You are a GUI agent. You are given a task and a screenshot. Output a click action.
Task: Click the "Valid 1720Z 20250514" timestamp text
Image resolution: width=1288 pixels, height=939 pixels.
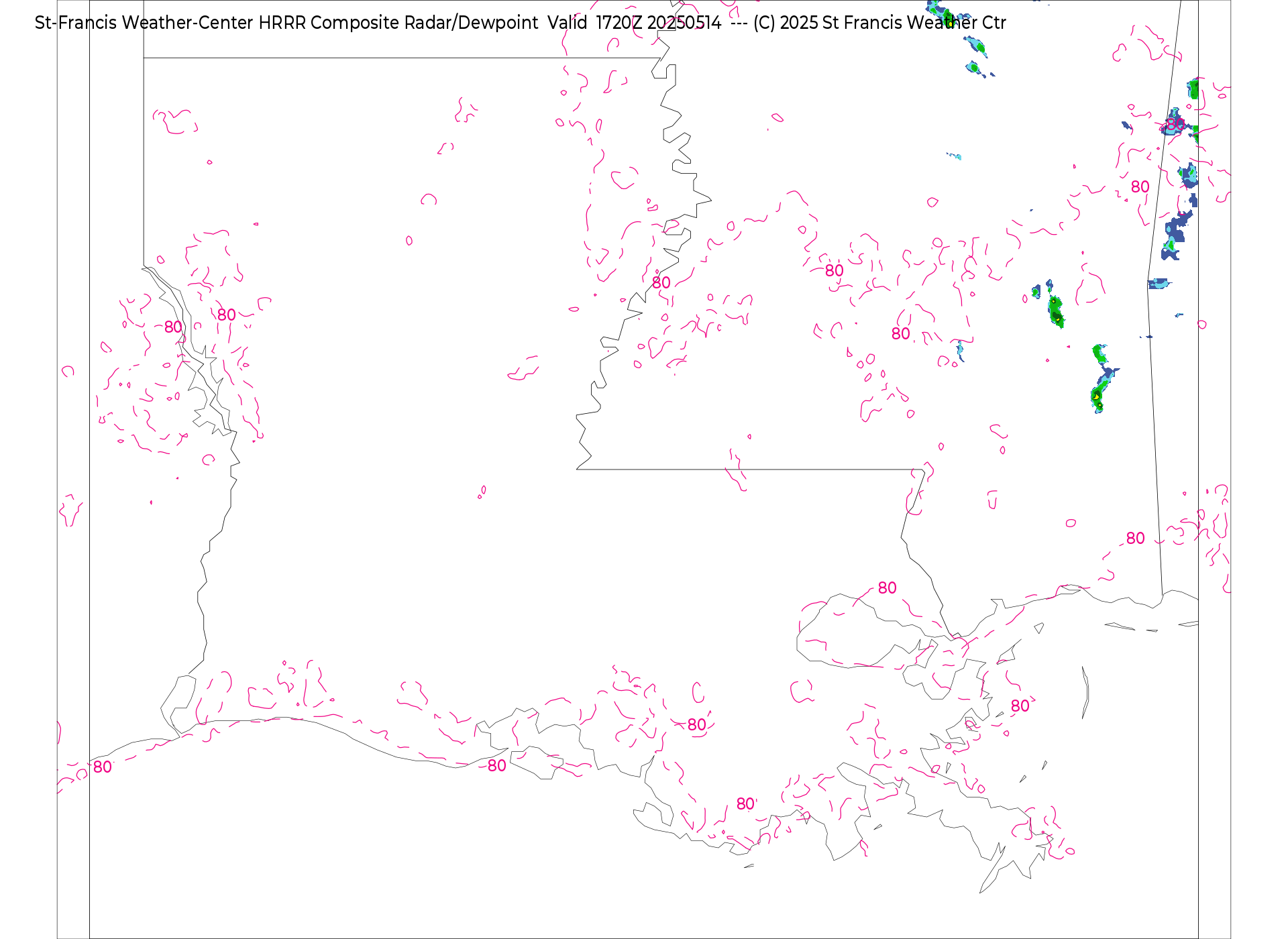pyautogui.click(x=635, y=23)
